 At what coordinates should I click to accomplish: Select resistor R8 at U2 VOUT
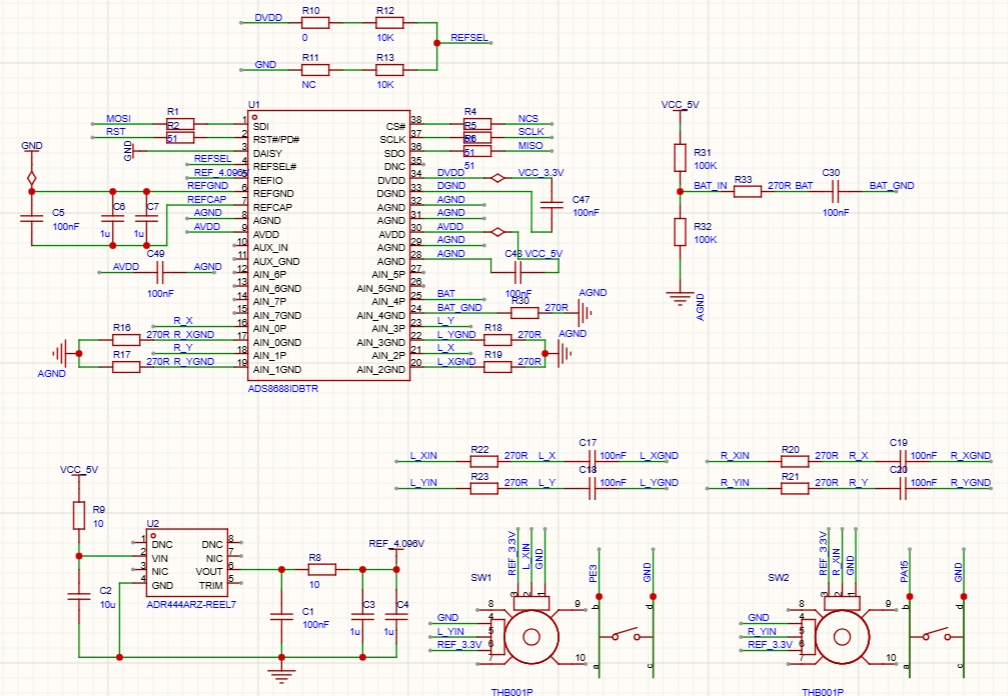(322, 569)
